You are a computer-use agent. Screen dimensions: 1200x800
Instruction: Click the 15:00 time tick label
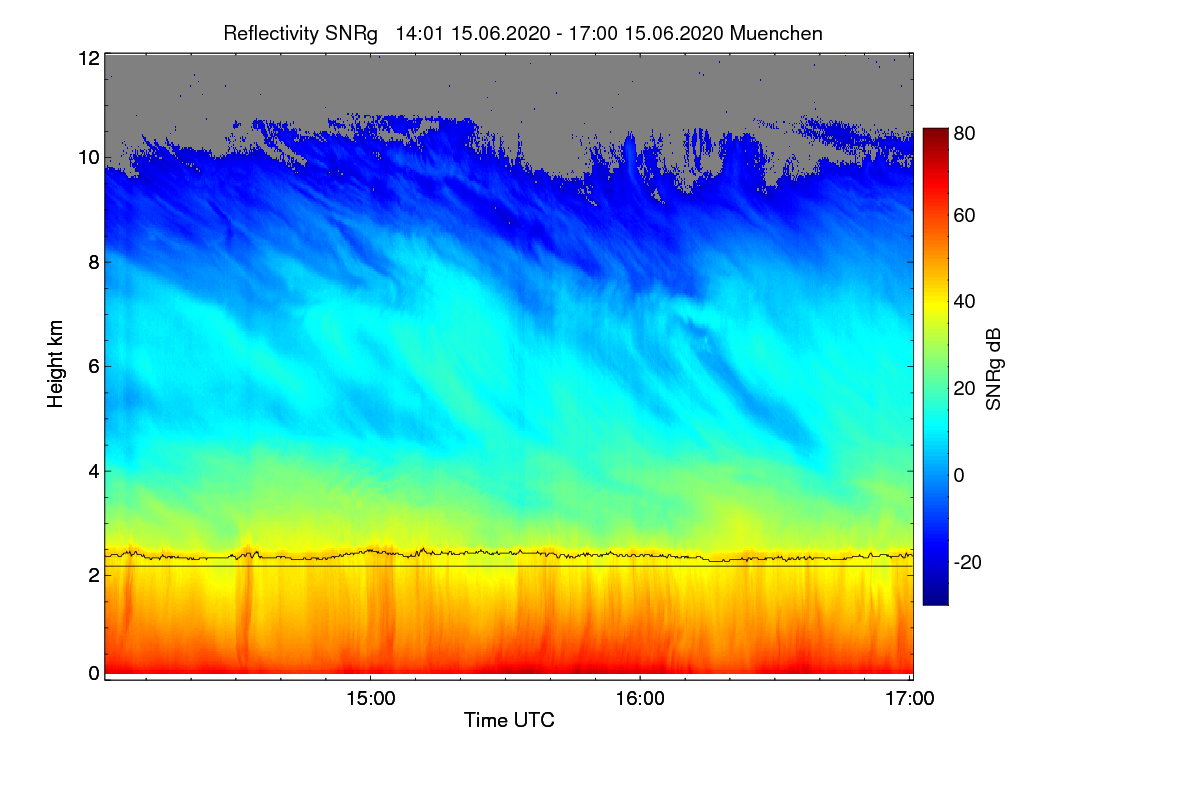(x=370, y=700)
